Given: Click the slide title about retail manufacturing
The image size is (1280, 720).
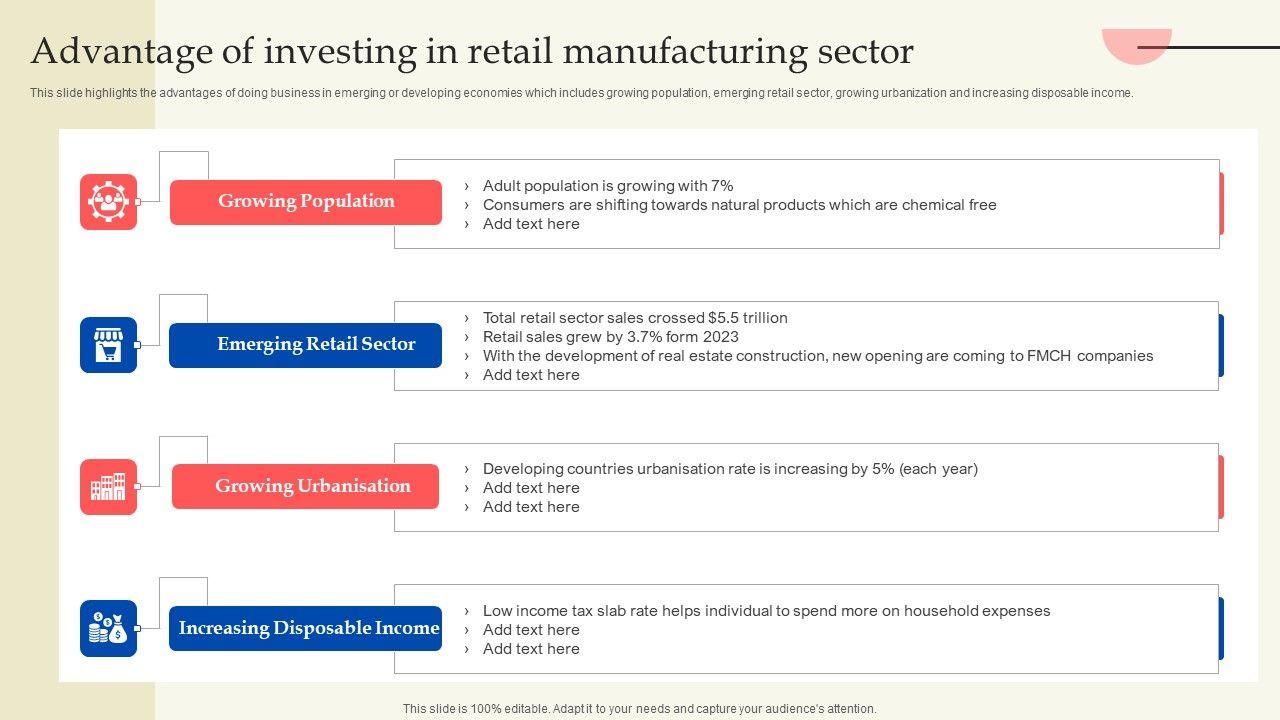Looking at the screenshot, I should [472, 51].
